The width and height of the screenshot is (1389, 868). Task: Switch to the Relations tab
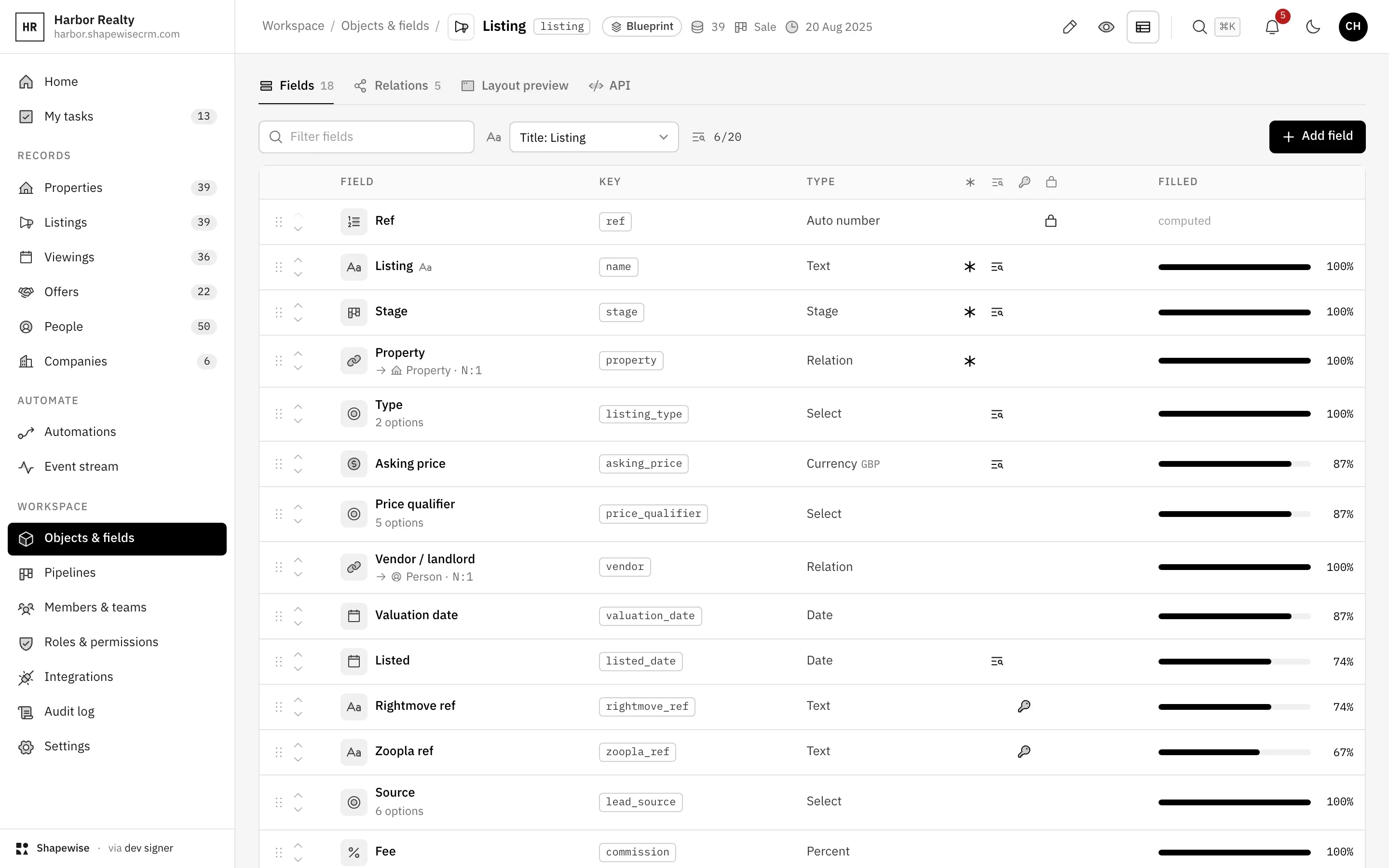[397, 85]
